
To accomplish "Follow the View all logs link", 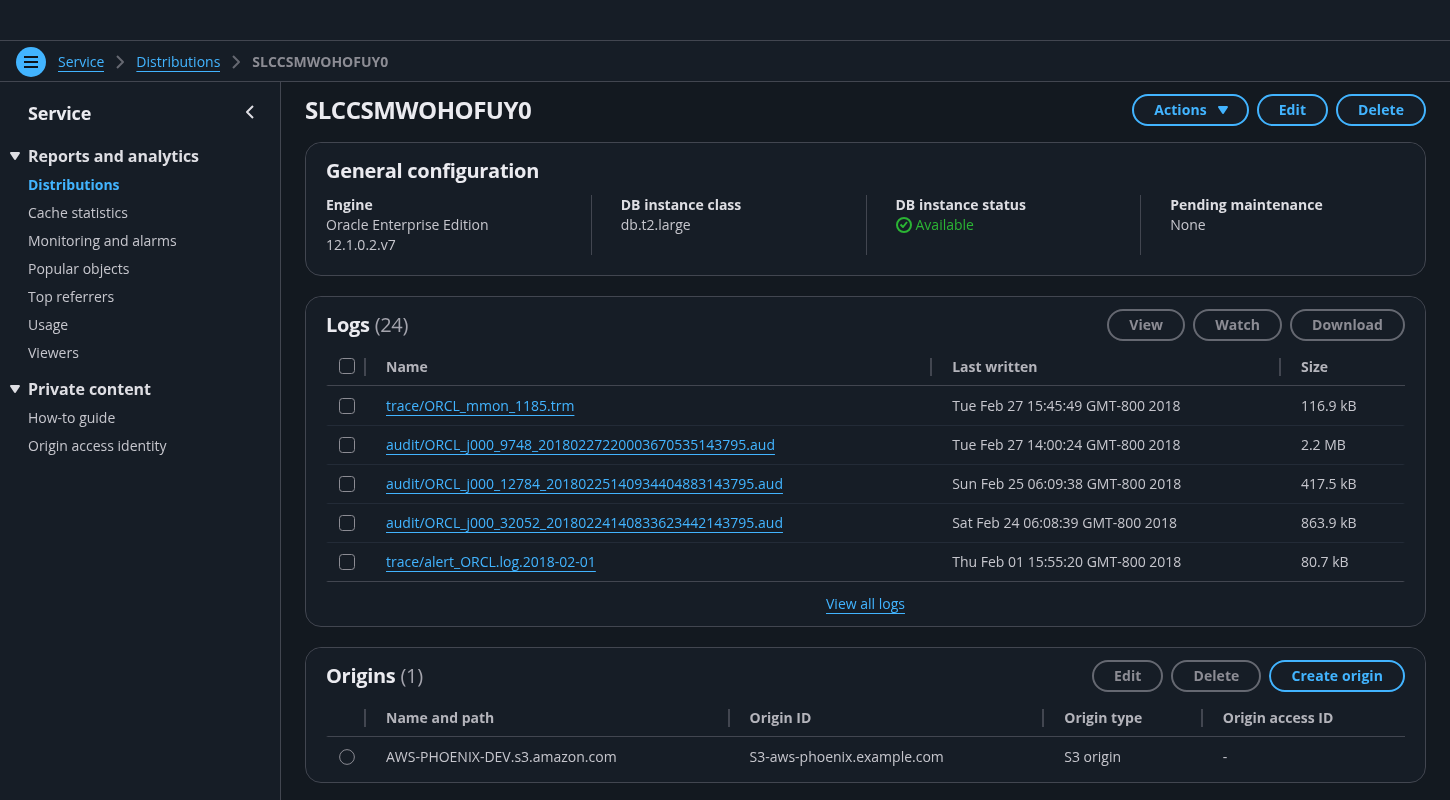I will click(x=865, y=604).
